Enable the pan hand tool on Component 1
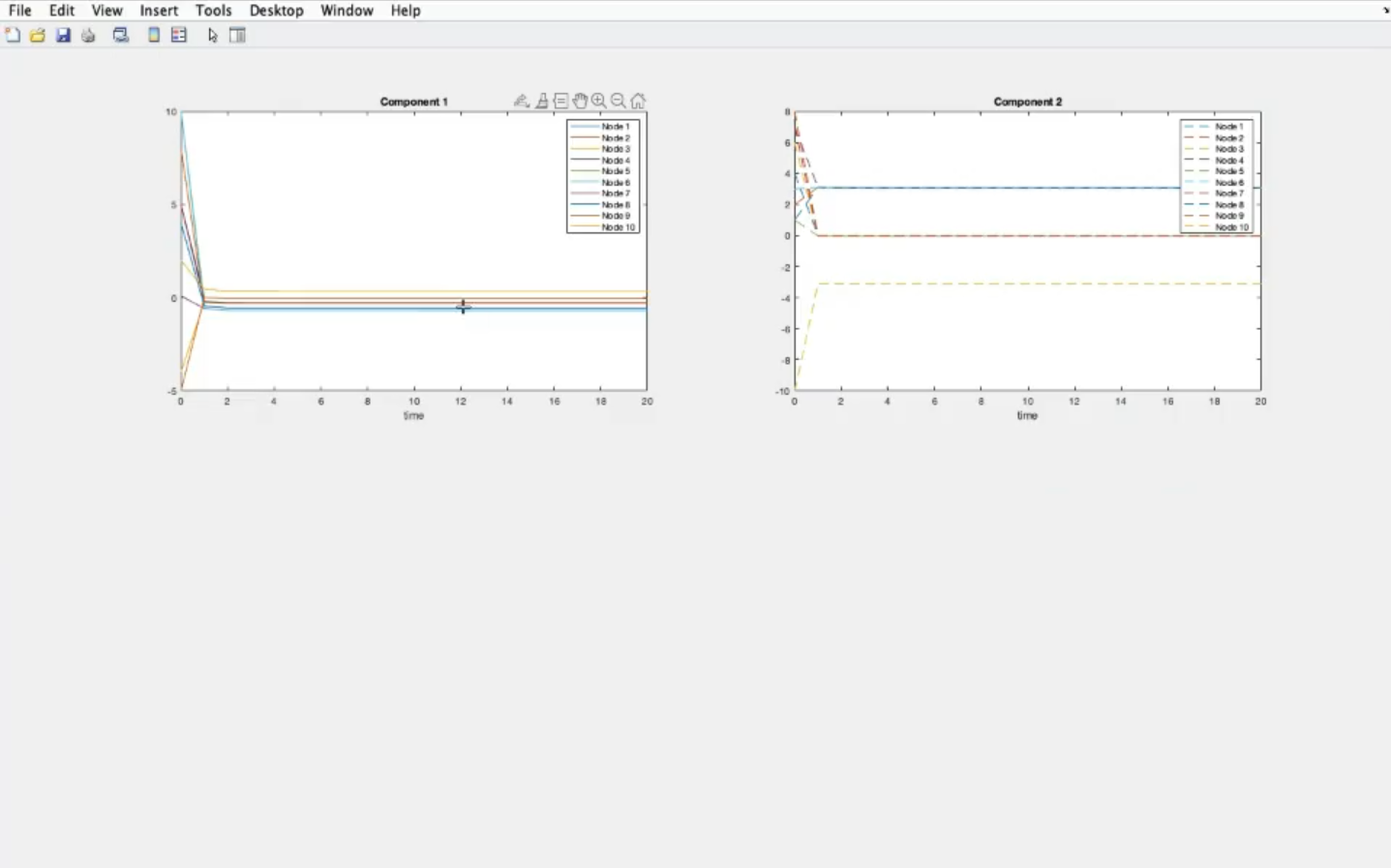The image size is (1391, 868). coord(580,101)
